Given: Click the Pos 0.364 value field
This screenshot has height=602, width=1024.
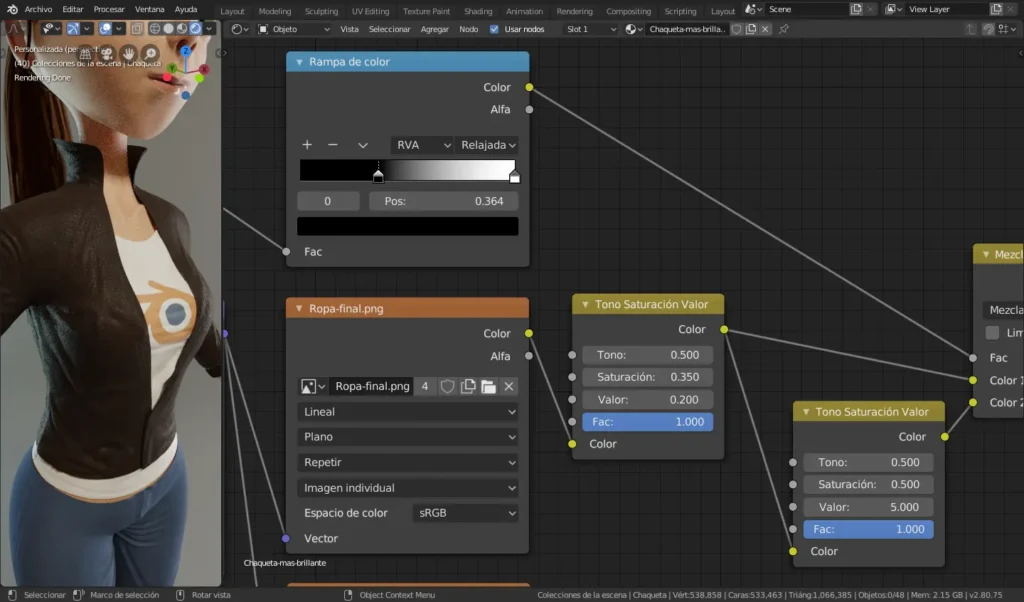Looking at the screenshot, I should (x=443, y=201).
